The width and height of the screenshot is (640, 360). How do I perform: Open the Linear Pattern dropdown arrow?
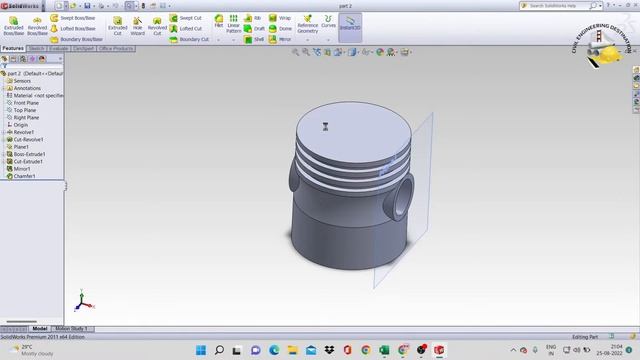pyautogui.click(x=233, y=40)
